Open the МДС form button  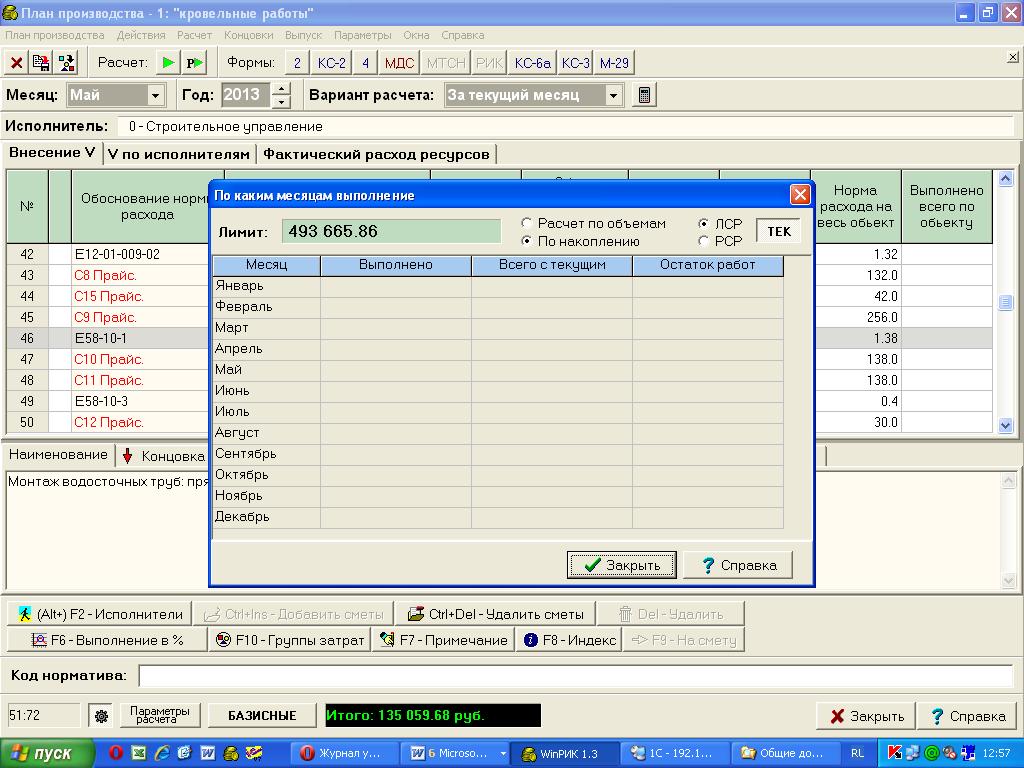click(399, 63)
